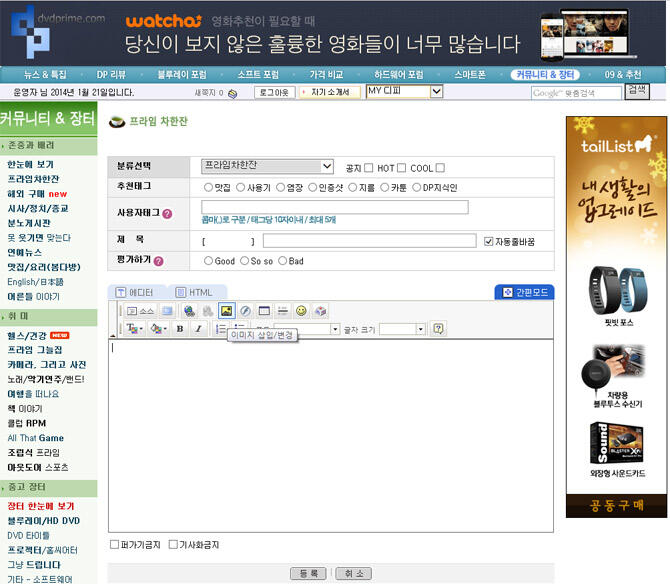Insert a smiley emoticon
The height and width of the screenshot is (584, 670).
coord(301,311)
